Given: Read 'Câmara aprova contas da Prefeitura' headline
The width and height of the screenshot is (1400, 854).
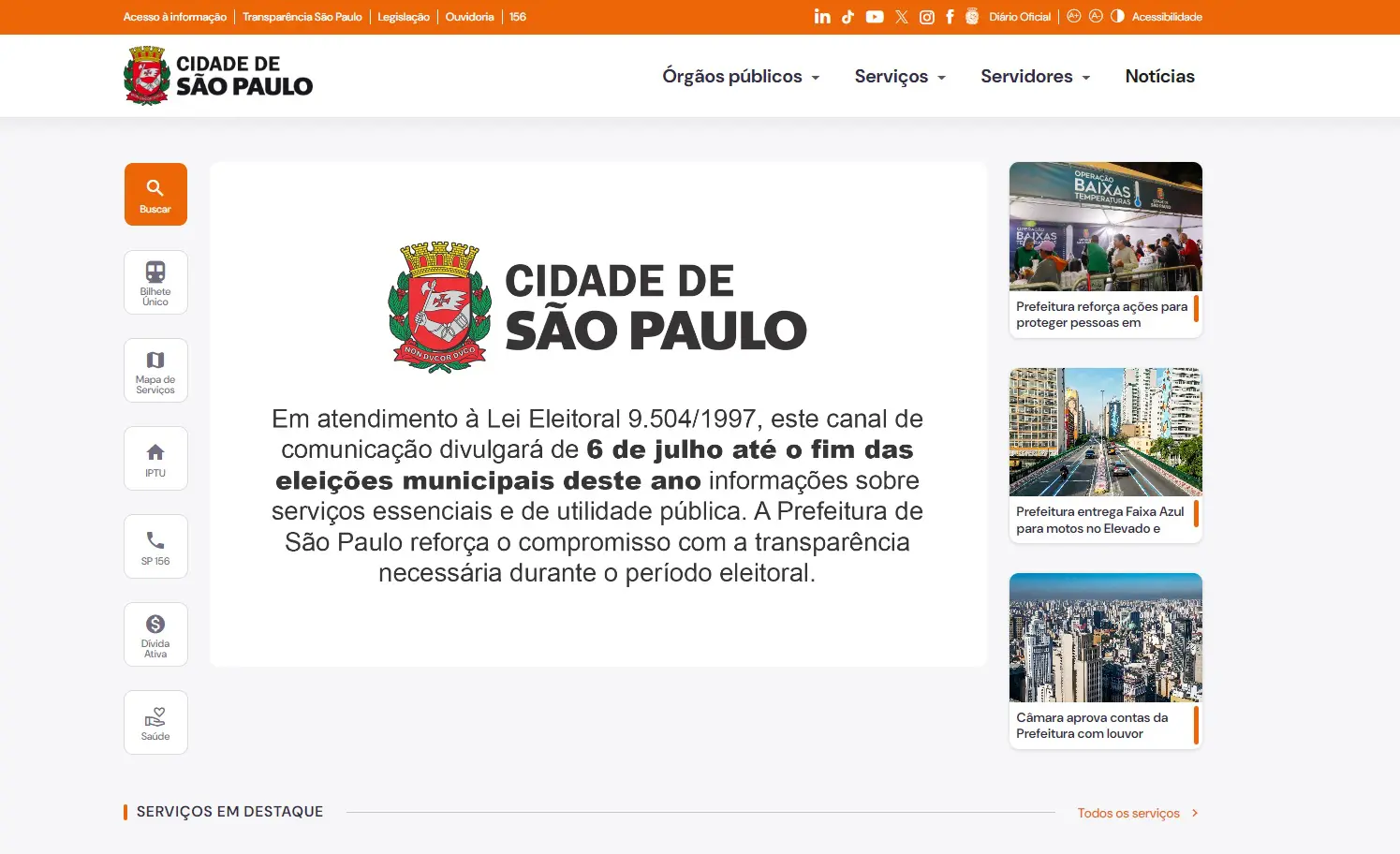Looking at the screenshot, I should (1092, 726).
